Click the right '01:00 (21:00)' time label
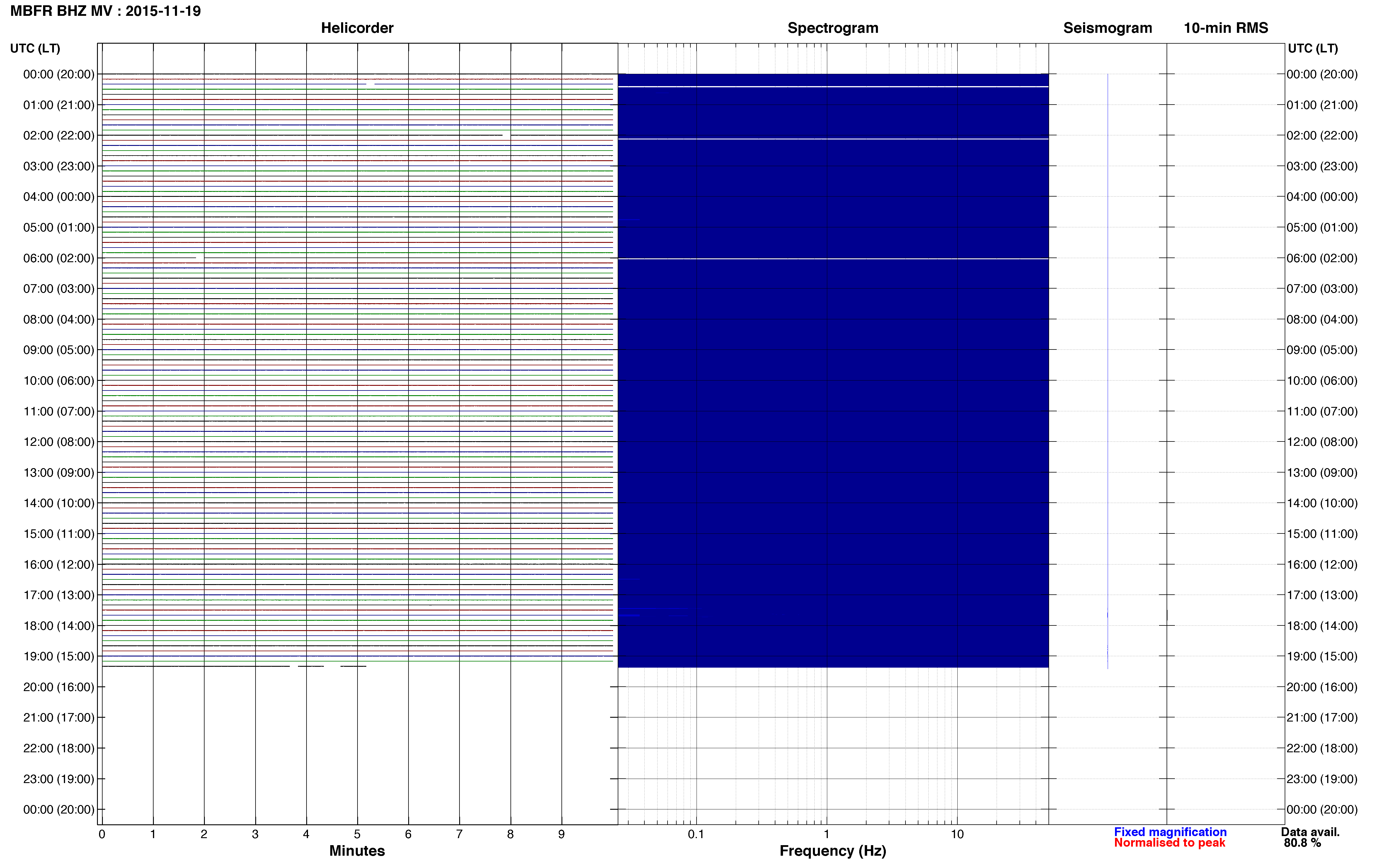 1322,105
